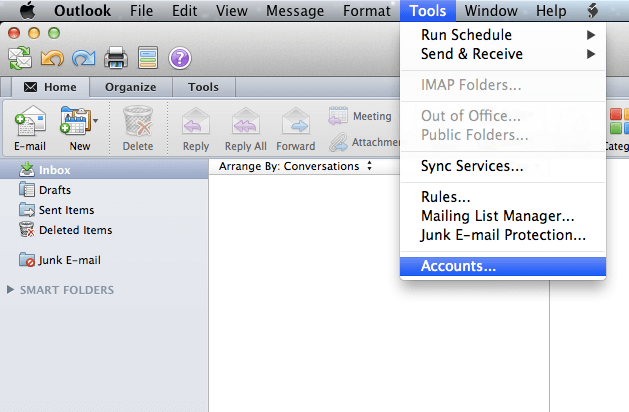Open the Window menu
The image size is (629, 412).
point(491,10)
